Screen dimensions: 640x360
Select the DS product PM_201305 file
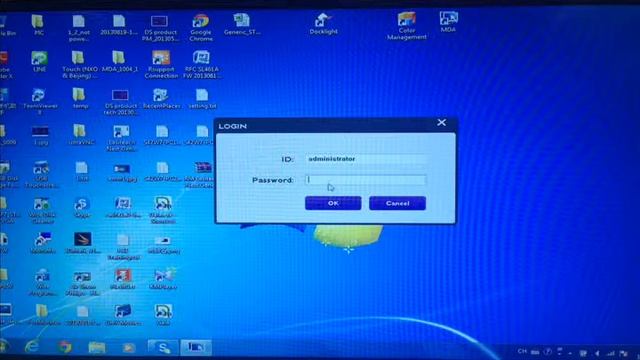tap(160, 28)
